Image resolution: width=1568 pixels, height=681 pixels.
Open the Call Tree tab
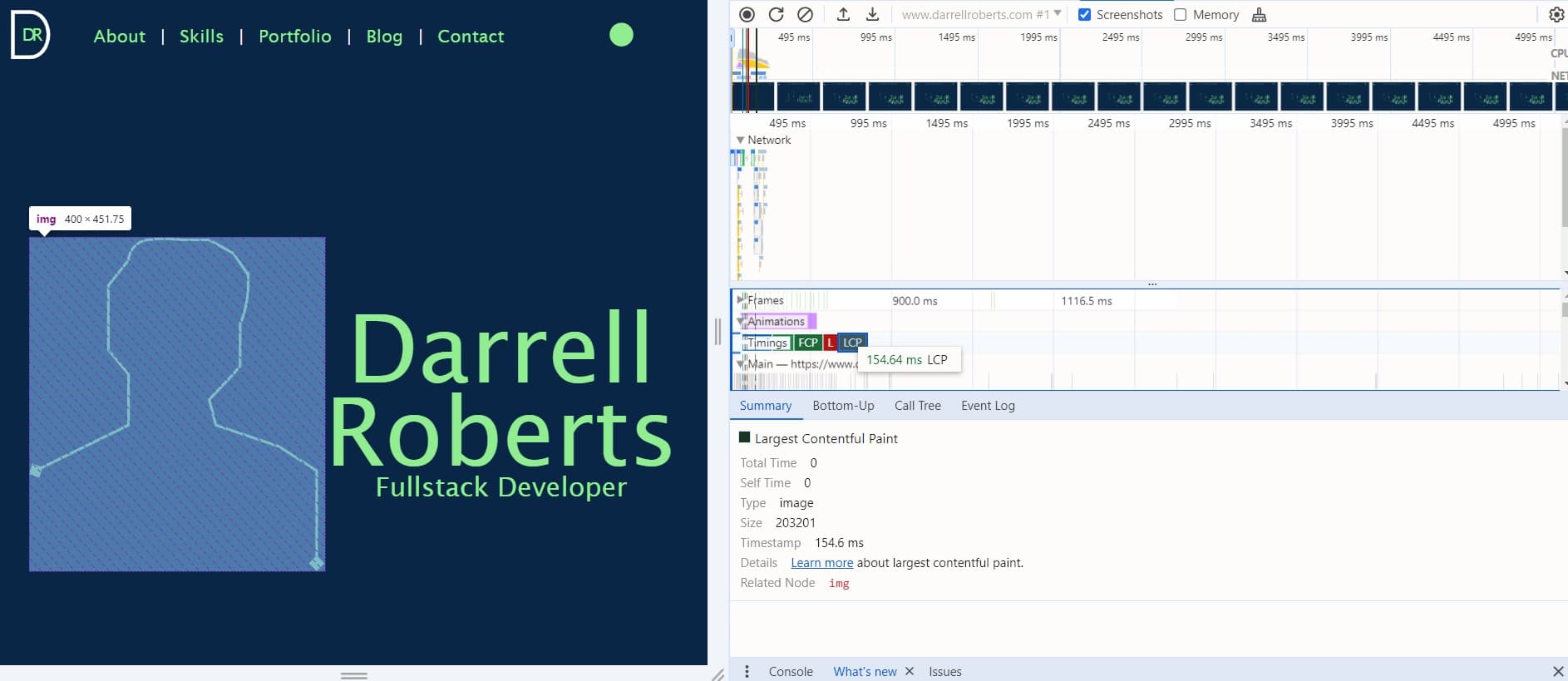[x=918, y=406]
